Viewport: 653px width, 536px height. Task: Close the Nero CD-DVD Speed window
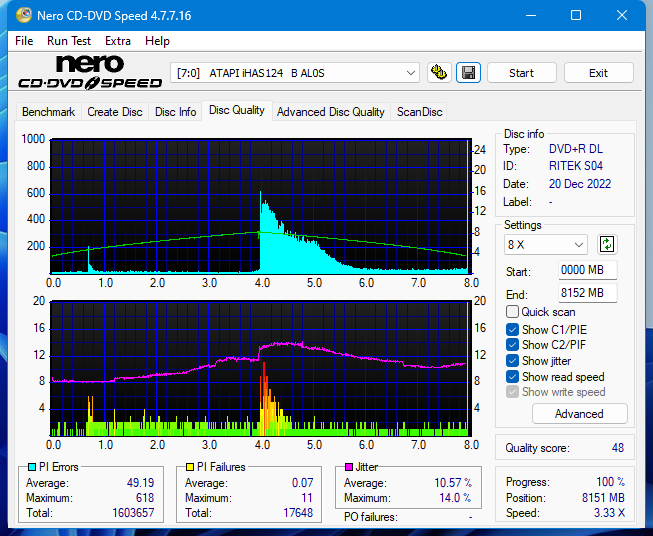(x=622, y=15)
